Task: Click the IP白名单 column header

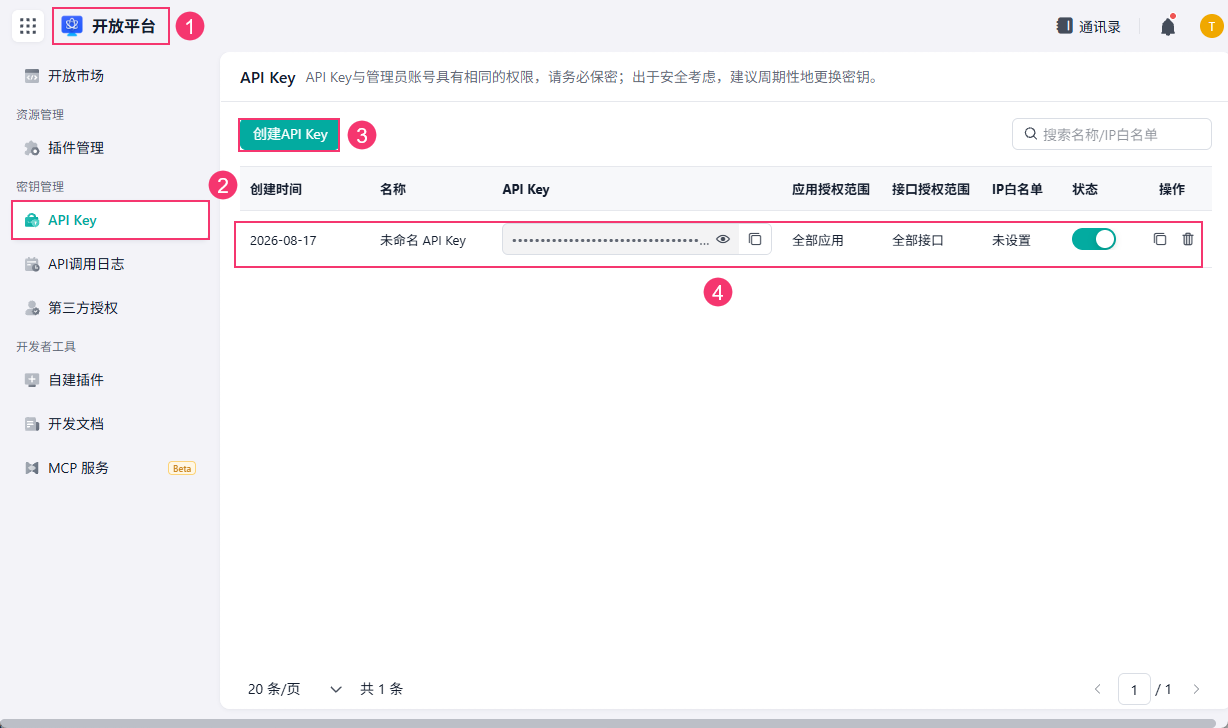Action: point(1017,189)
